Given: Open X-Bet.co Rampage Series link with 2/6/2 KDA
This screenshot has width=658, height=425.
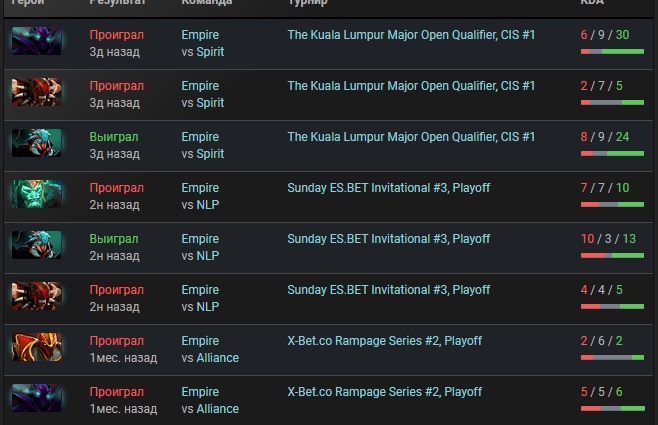Looking at the screenshot, I should coord(384,341).
